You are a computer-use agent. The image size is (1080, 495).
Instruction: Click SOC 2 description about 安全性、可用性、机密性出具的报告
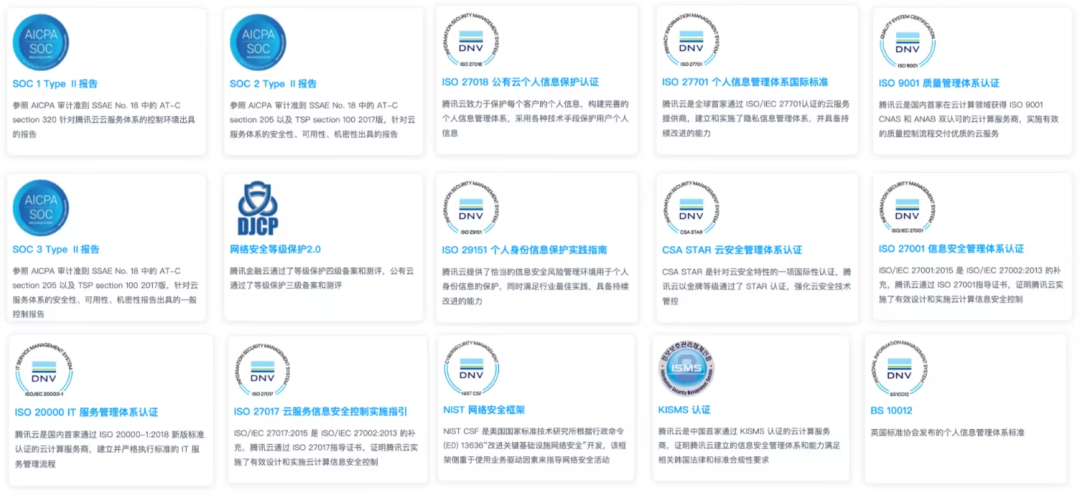[320, 120]
